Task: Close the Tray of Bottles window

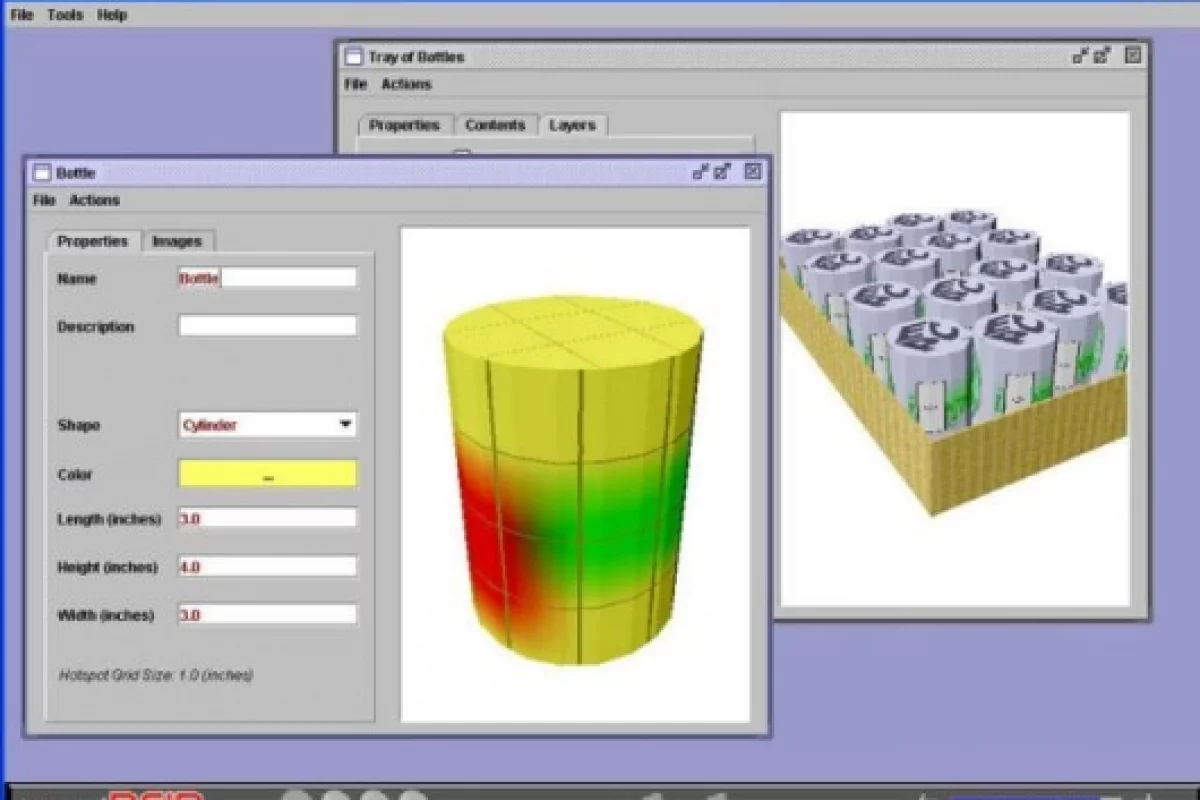Action: click(1132, 56)
